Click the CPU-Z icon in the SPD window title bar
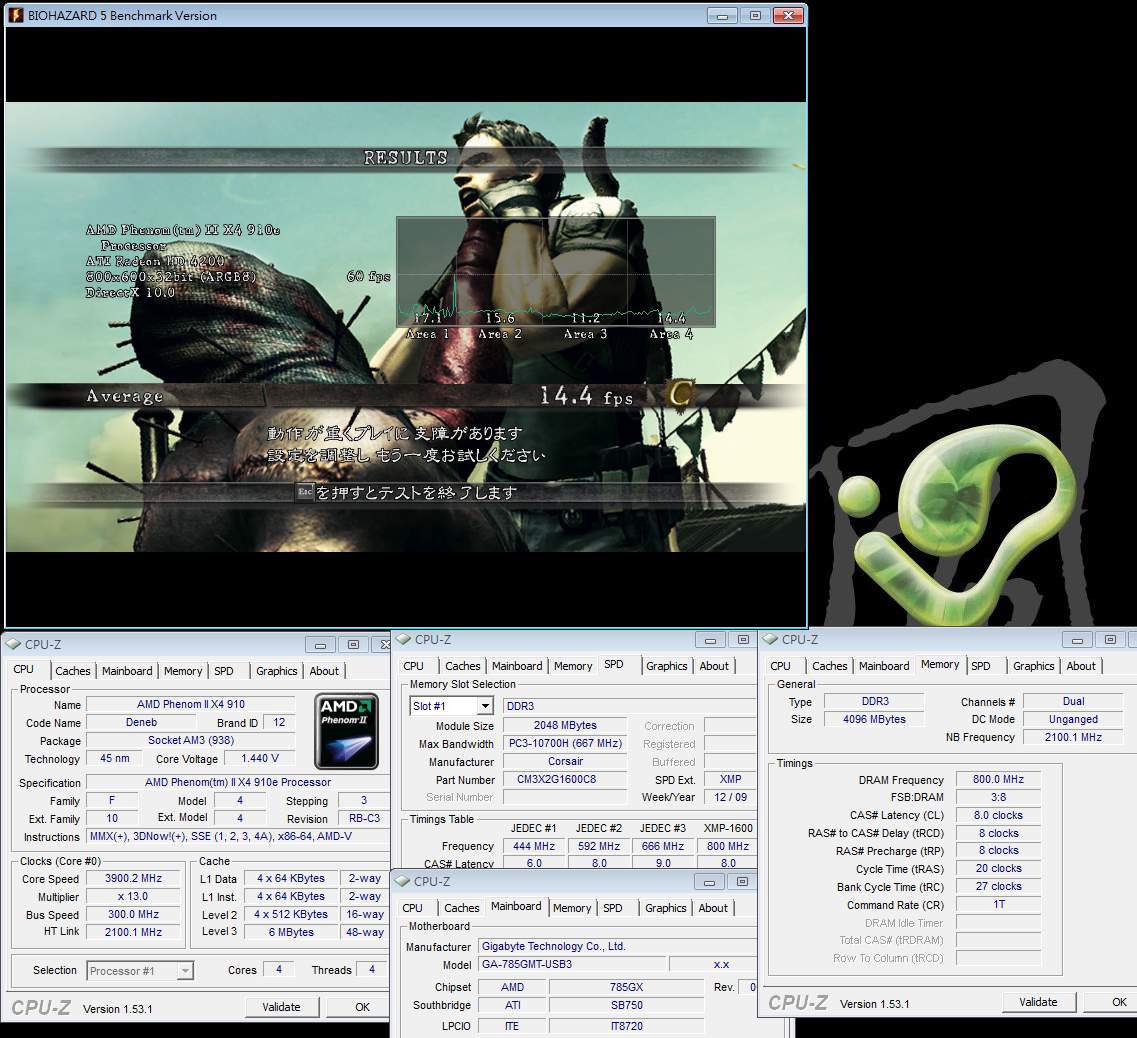The width and height of the screenshot is (1137, 1038). point(403,639)
